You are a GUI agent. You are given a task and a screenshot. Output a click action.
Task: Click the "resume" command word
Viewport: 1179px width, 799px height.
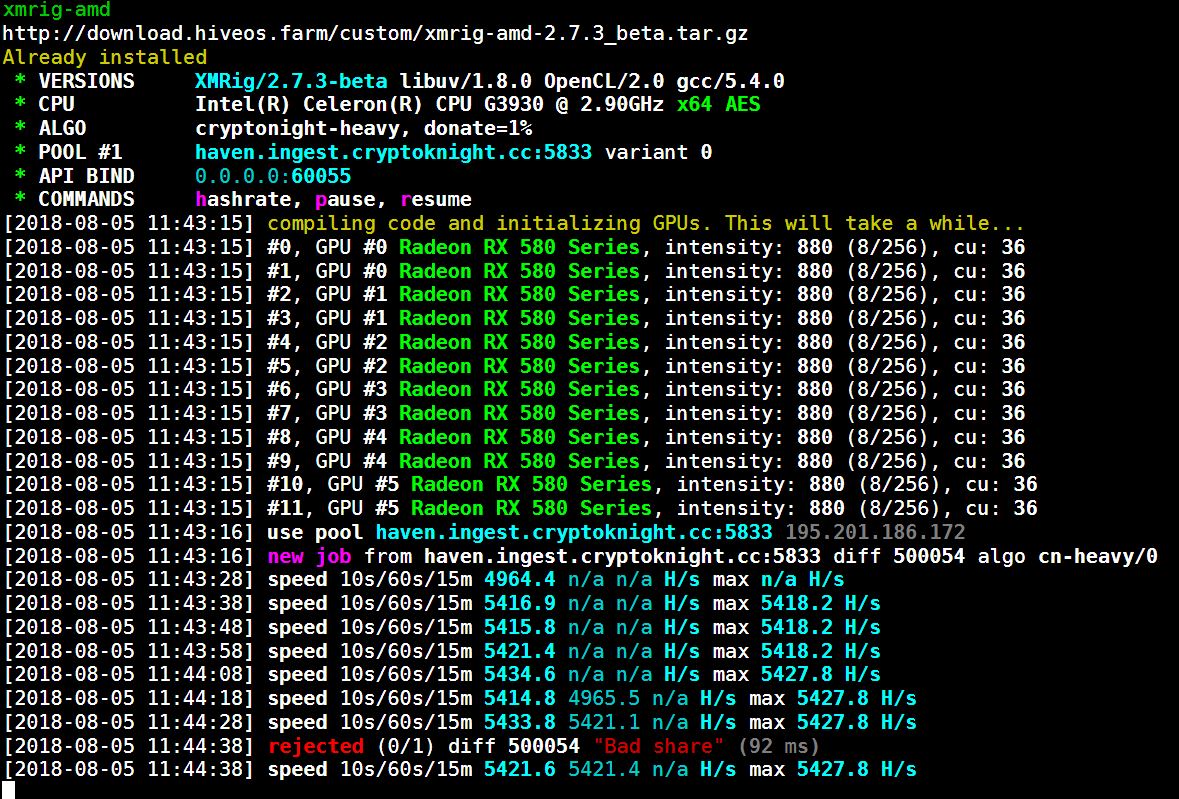tap(435, 200)
